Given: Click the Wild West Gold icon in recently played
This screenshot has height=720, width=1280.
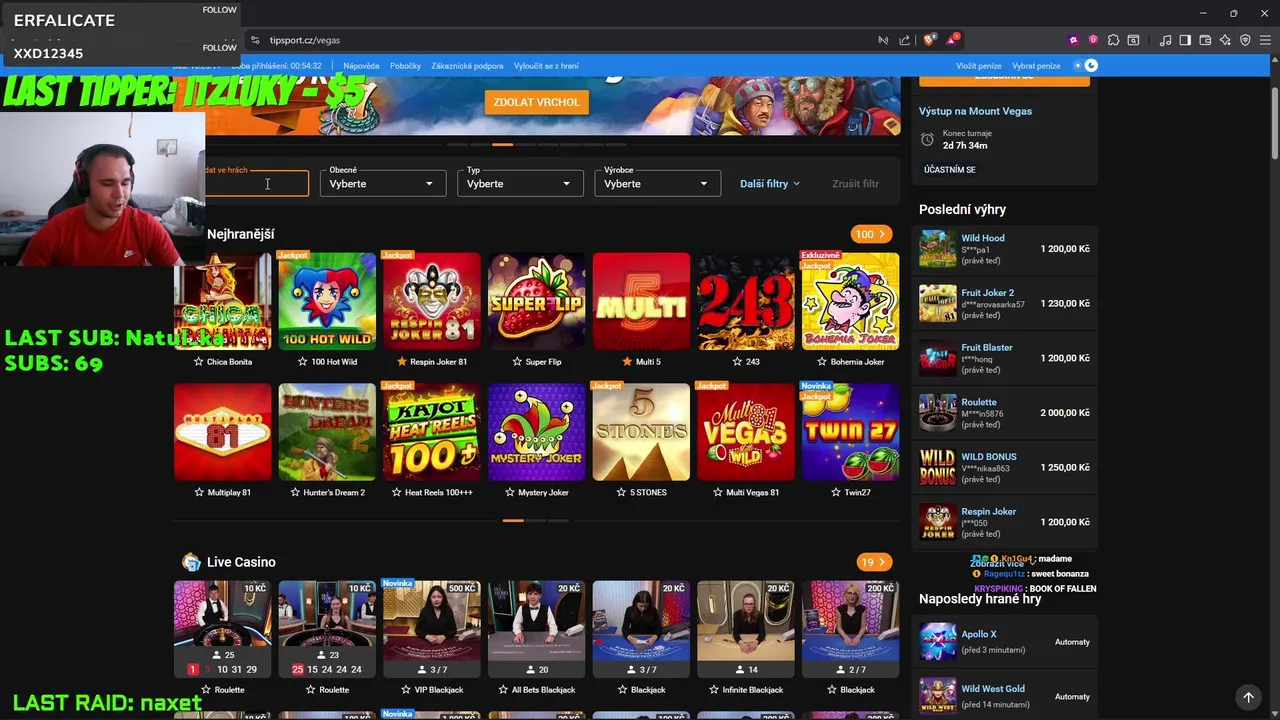Looking at the screenshot, I should pyautogui.click(x=938, y=696).
